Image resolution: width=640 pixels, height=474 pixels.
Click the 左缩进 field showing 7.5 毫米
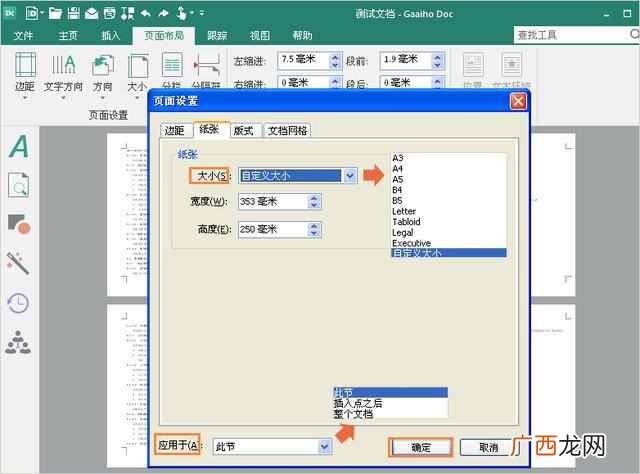309,61
